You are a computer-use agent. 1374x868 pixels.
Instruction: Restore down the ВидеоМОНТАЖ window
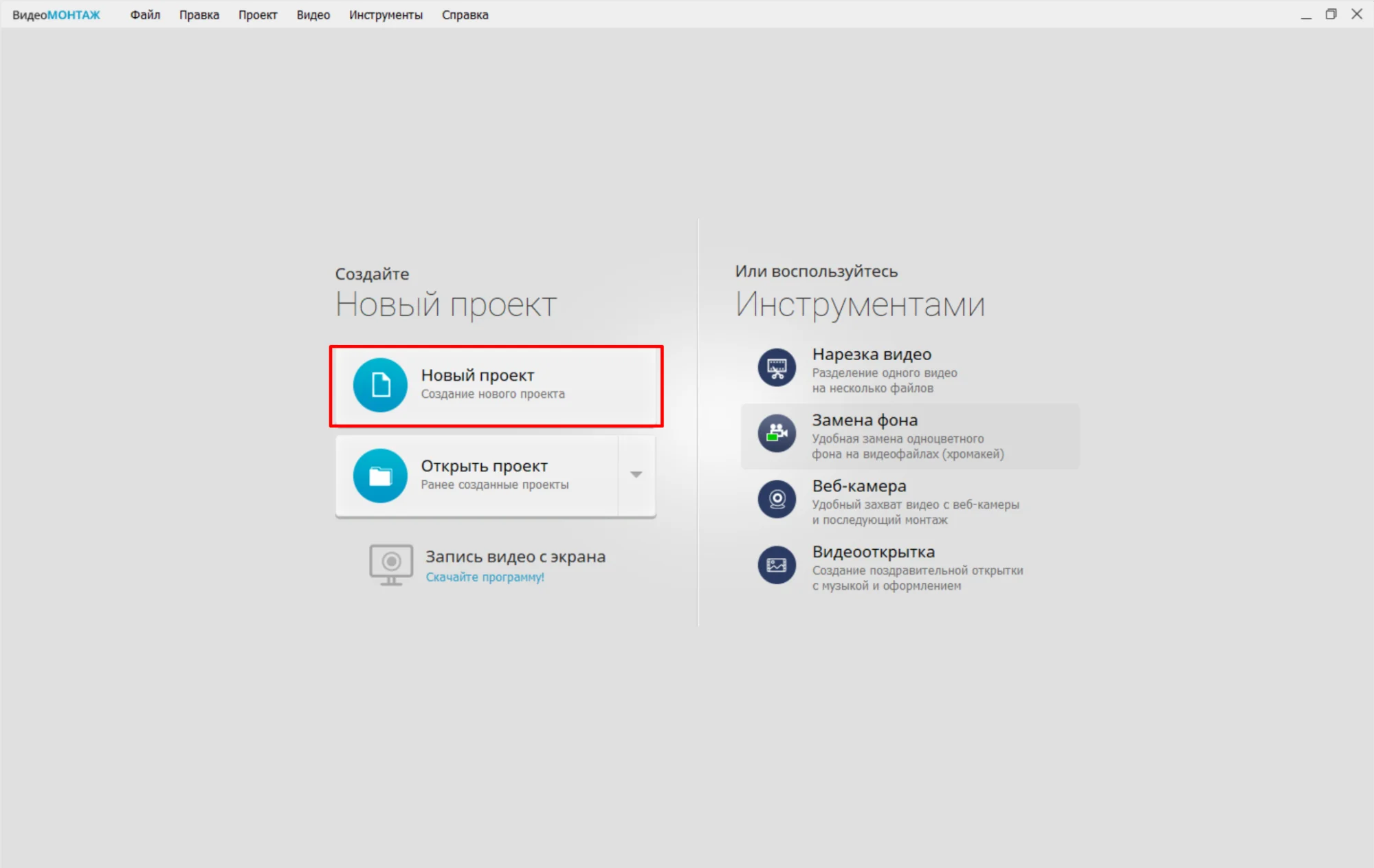pos(1331,14)
